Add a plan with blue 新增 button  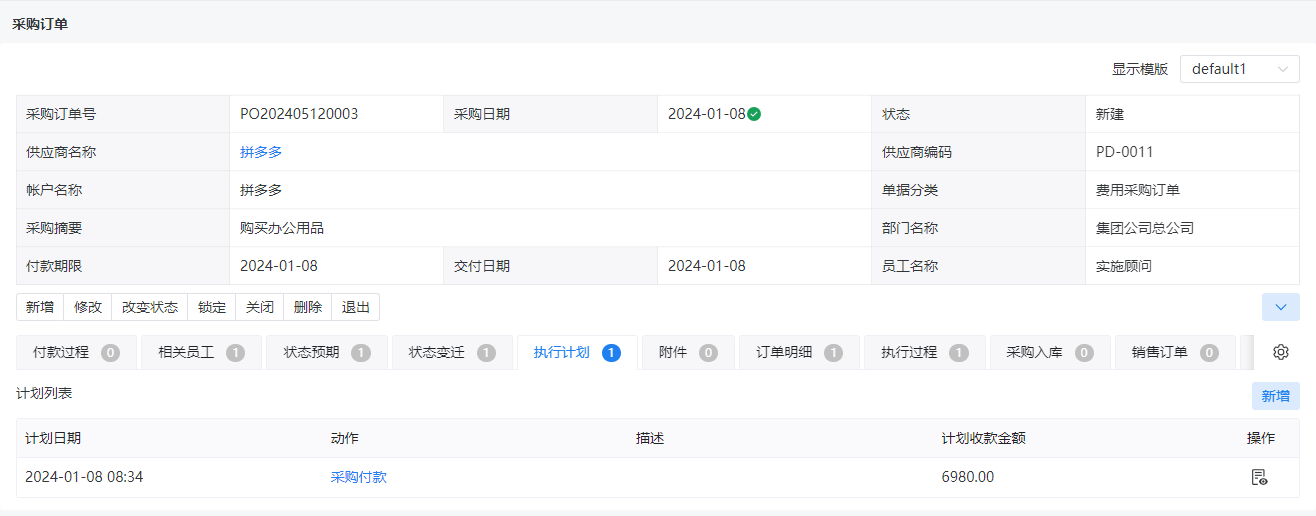[1276, 396]
